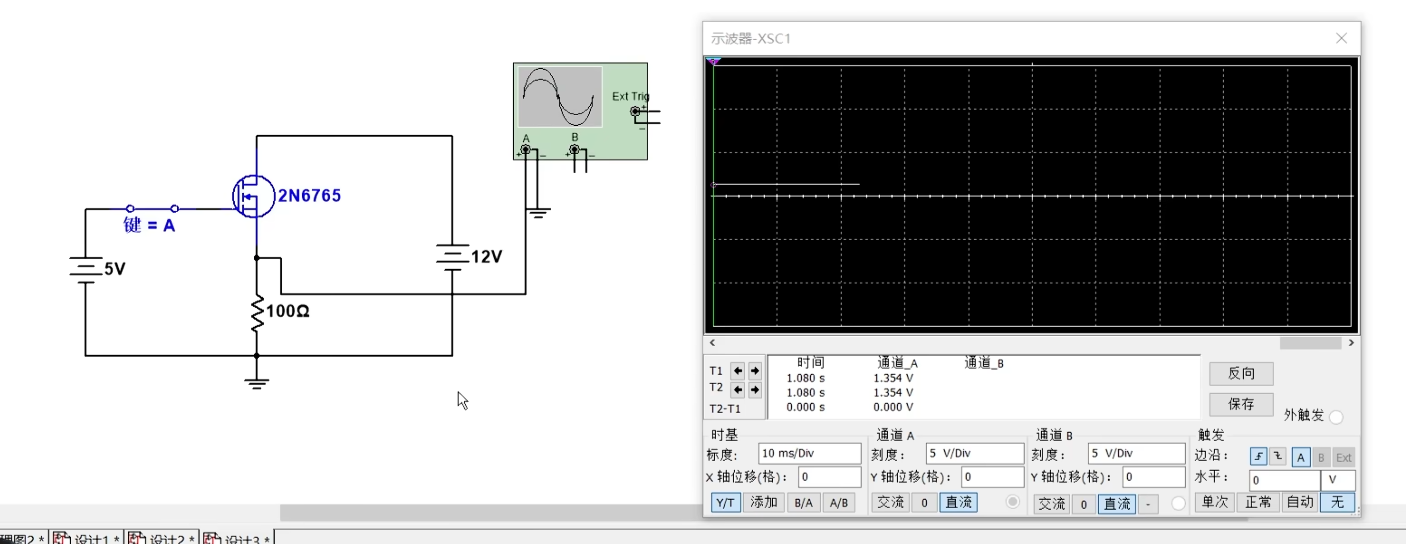Viewport: 1406px width, 544px height.
Task: Set trigger source to channel A
Action: [1301, 457]
